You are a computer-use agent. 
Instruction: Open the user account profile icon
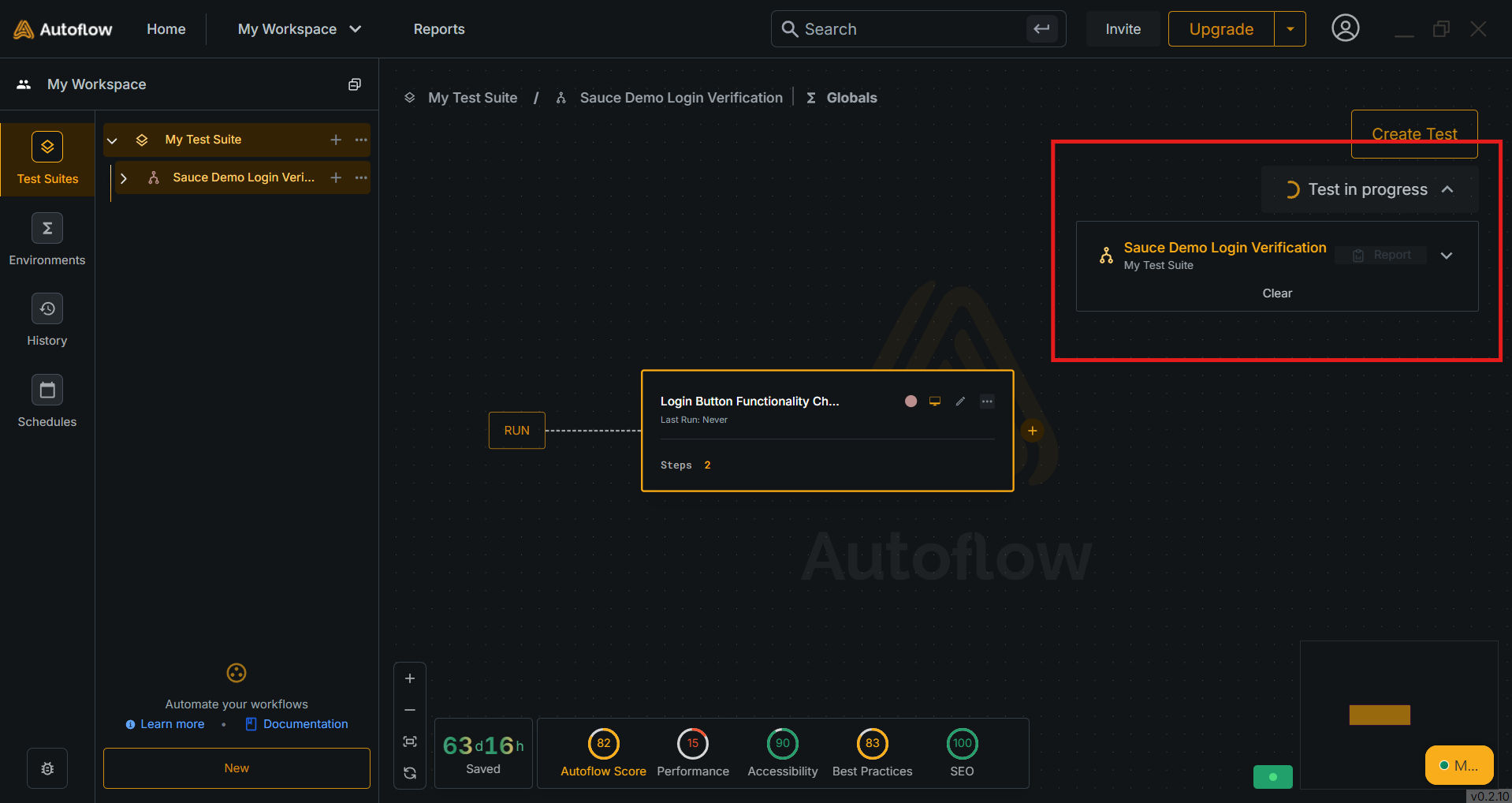pos(1345,28)
